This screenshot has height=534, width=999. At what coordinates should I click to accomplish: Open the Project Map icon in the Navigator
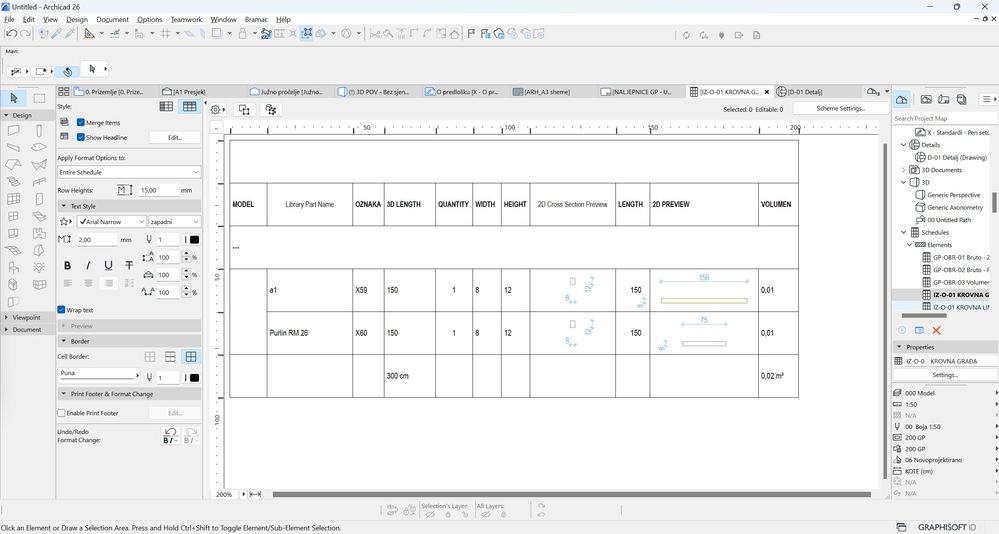coord(902,99)
